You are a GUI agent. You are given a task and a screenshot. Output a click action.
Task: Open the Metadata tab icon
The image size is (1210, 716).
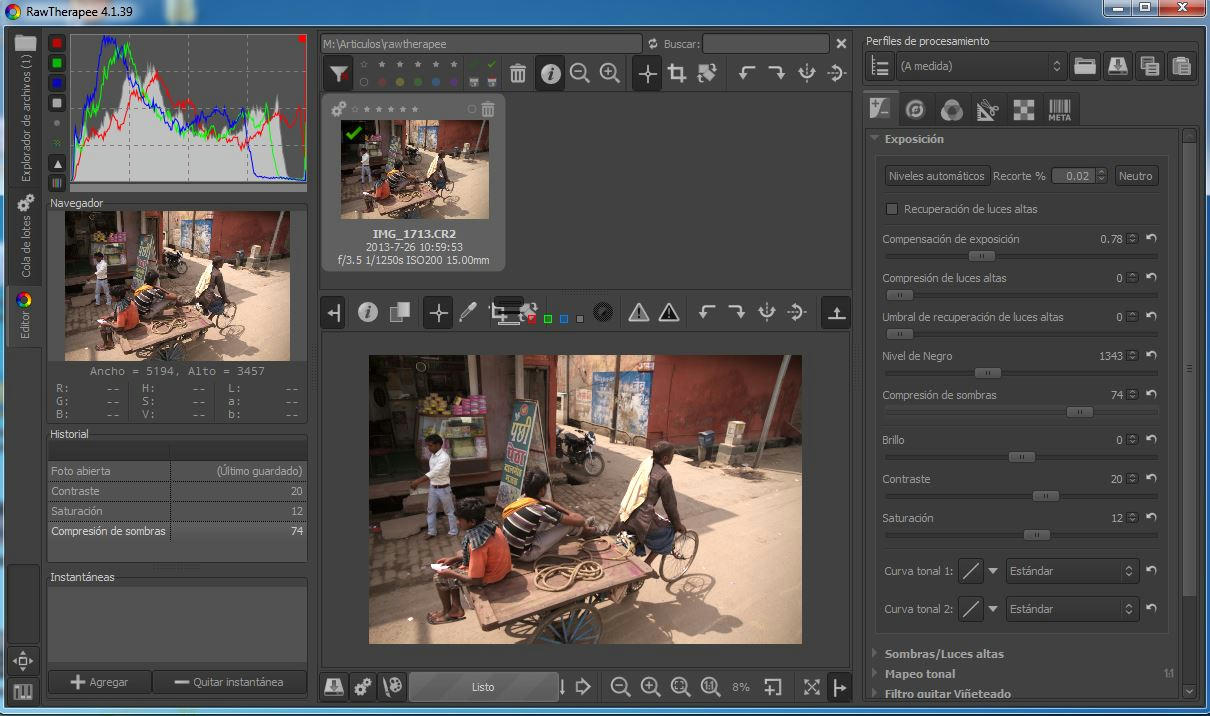1059,109
